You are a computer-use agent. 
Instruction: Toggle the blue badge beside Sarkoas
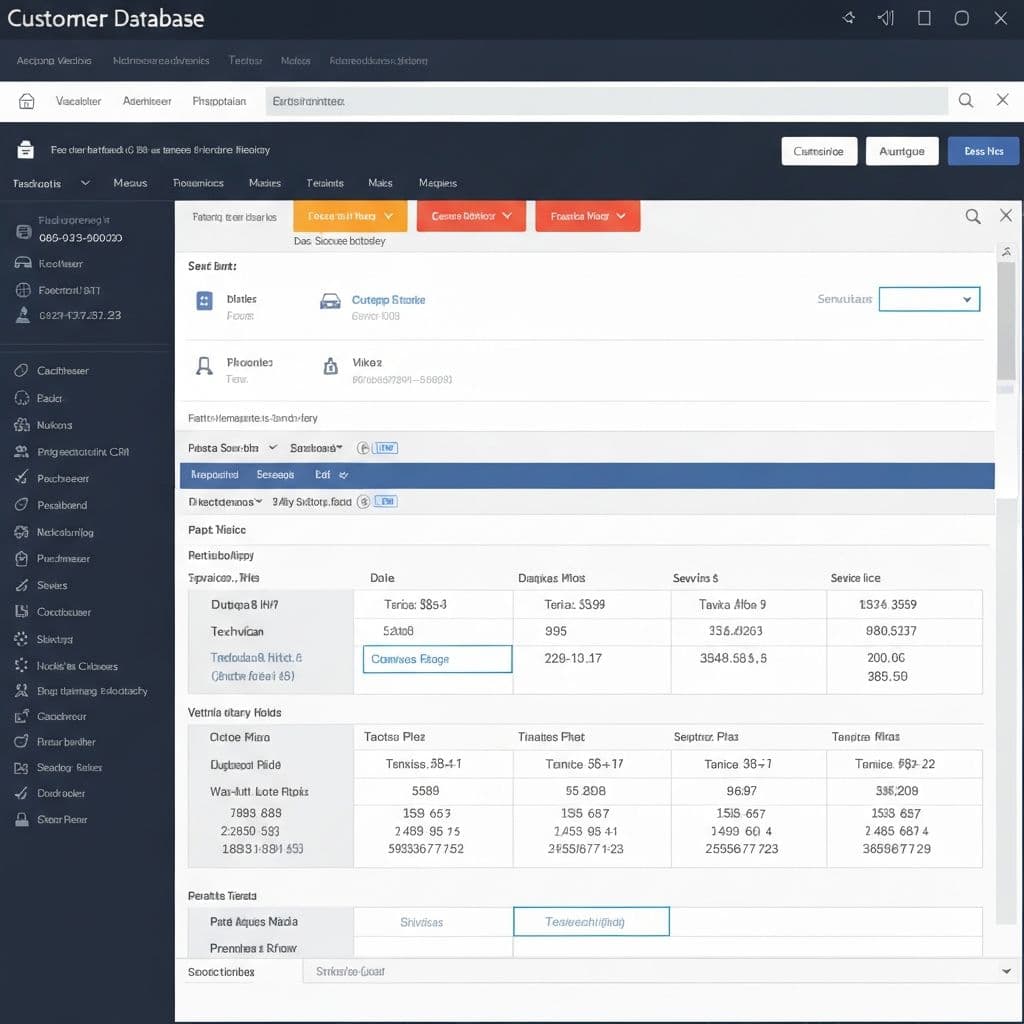pyautogui.click(x=385, y=448)
